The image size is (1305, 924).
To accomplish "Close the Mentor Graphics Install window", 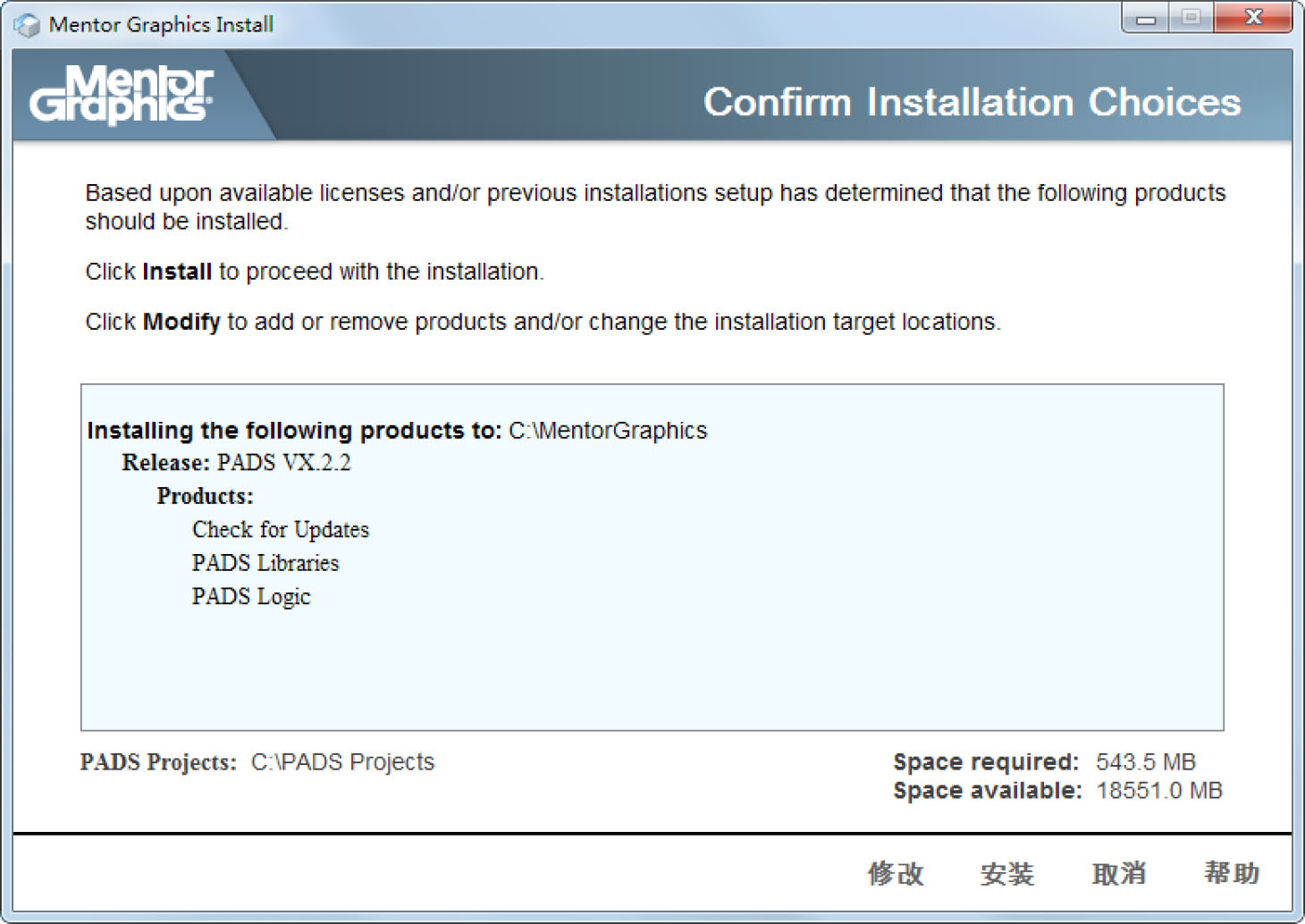I will tap(1253, 18).
